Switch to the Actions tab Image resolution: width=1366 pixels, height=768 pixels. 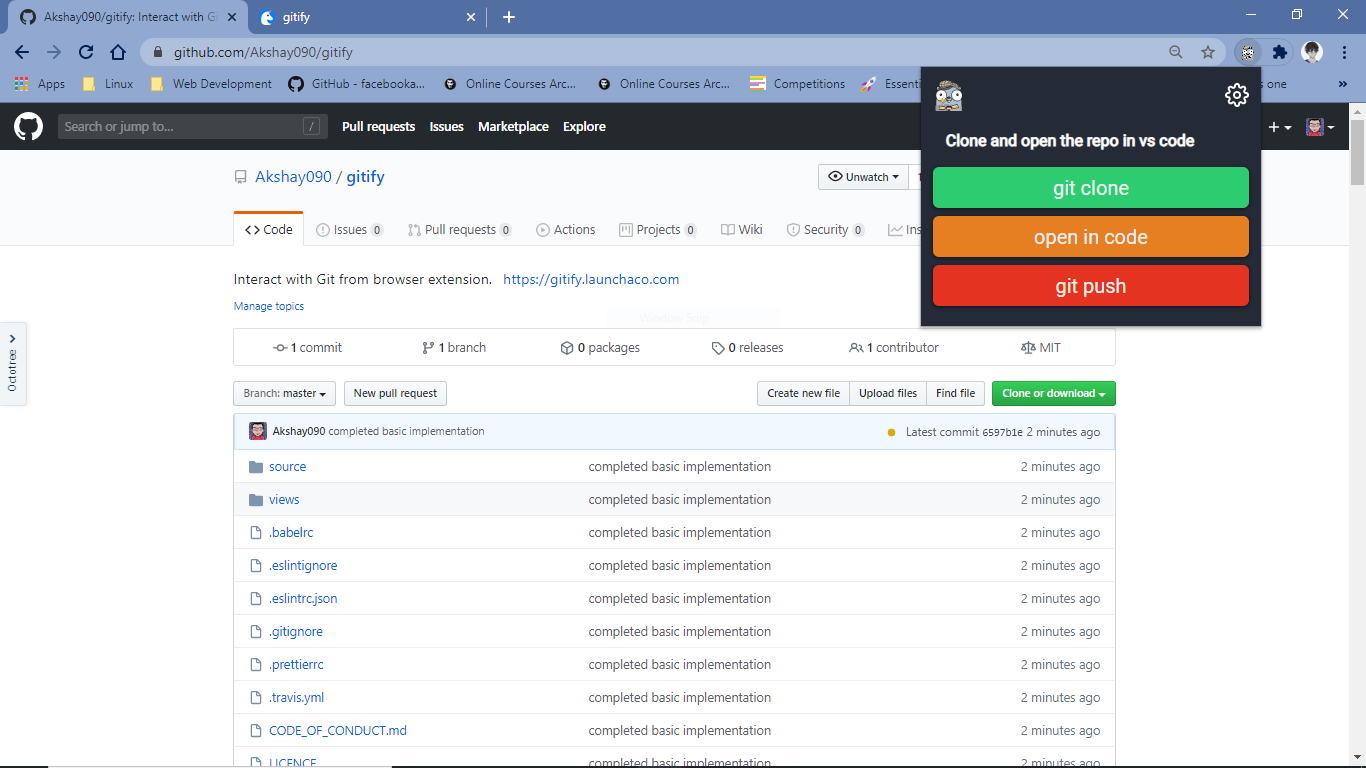(565, 229)
